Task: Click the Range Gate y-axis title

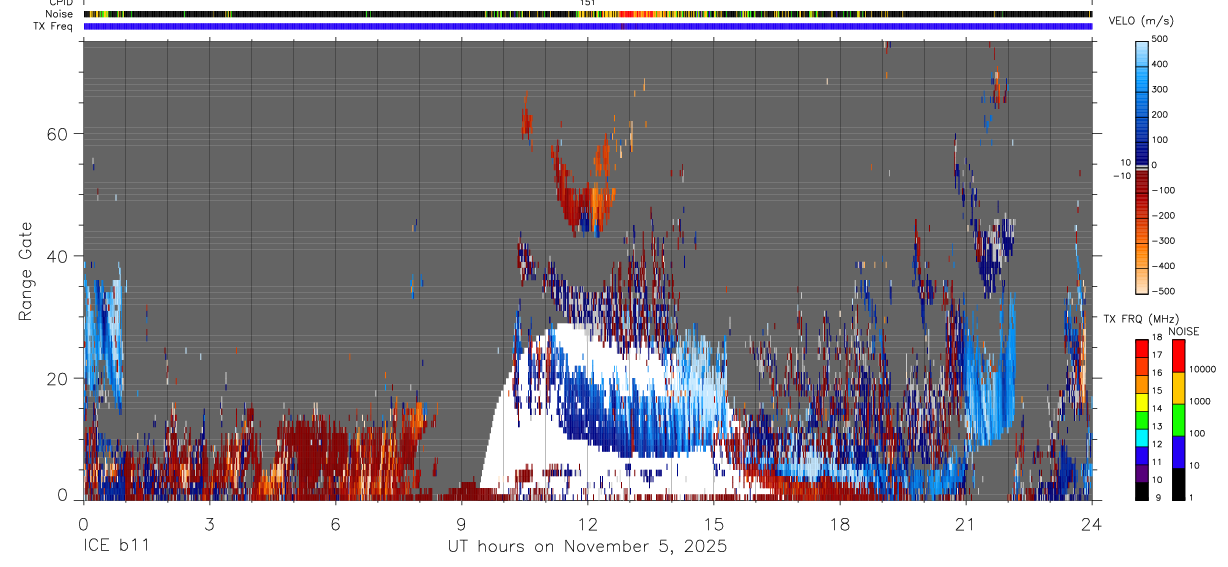Action: coord(27,271)
